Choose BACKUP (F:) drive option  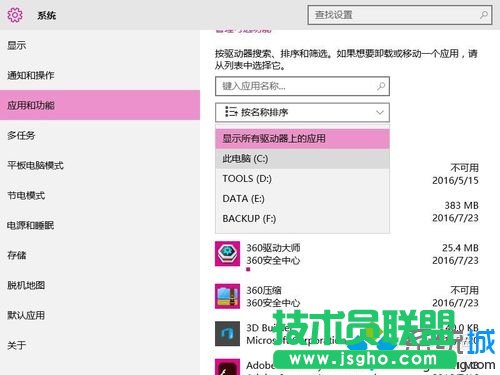(x=302, y=219)
